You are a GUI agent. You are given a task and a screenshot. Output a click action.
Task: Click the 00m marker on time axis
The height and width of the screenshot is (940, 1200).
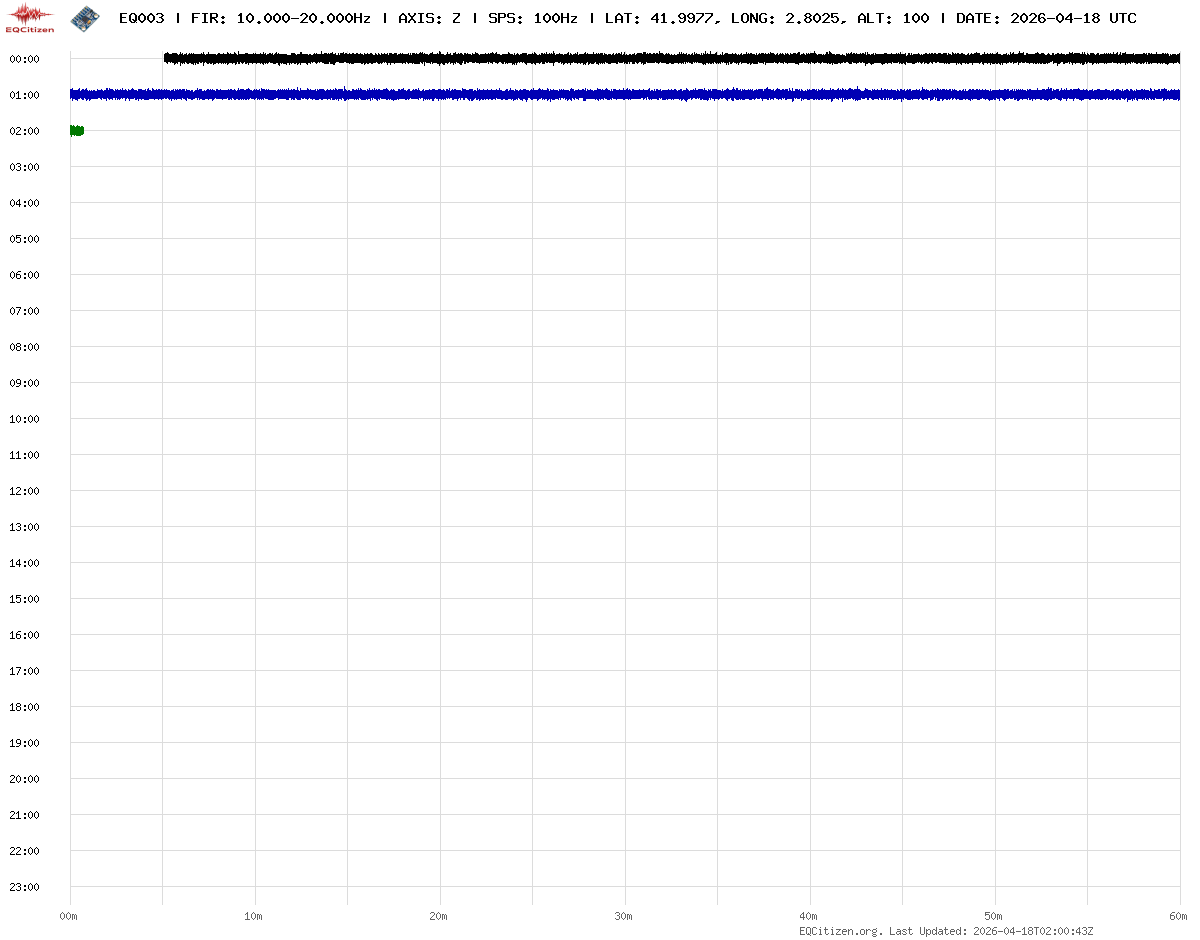click(69, 916)
